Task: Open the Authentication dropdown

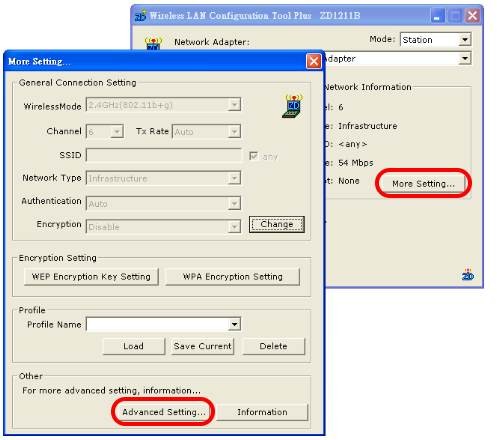Action: tap(235, 203)
